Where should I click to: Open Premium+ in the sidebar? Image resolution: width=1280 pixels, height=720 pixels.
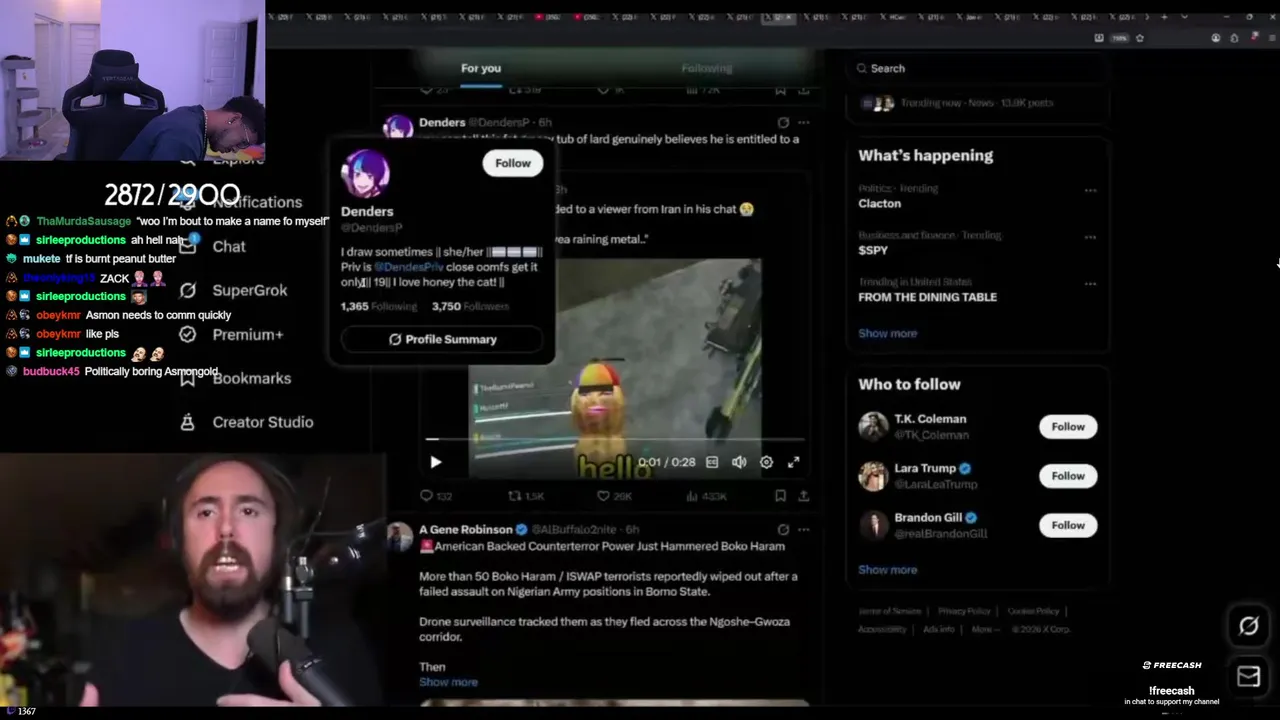tap(232, 334)
